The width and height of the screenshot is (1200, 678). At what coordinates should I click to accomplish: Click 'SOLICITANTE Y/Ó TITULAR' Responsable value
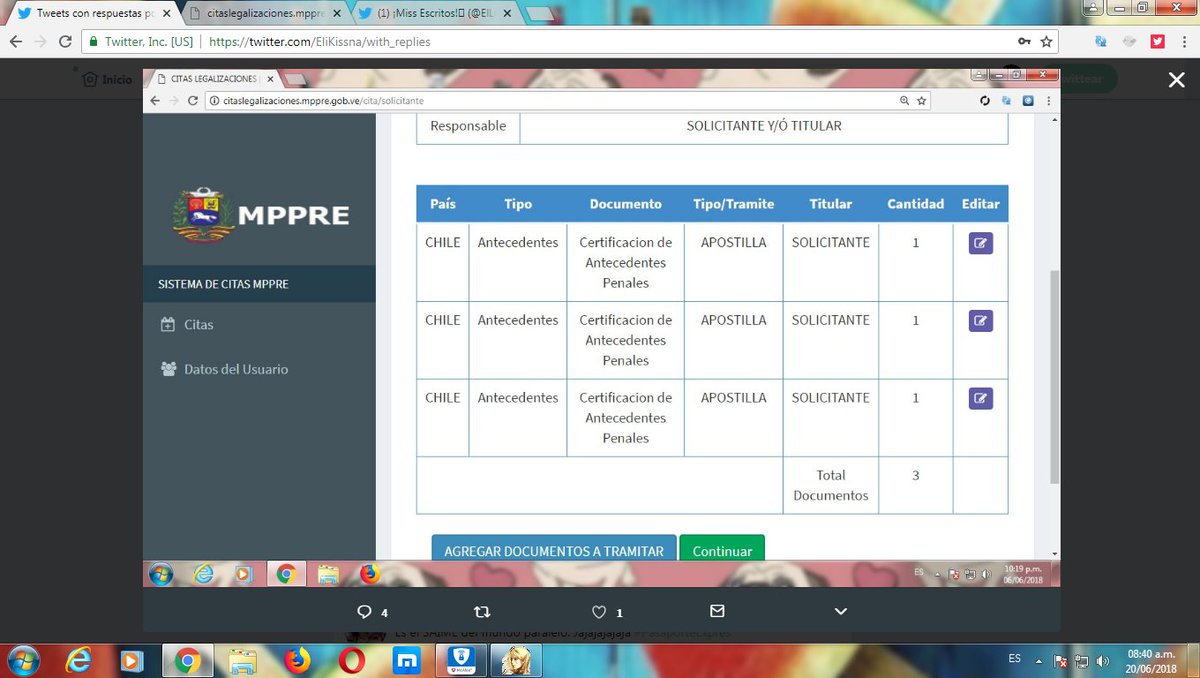tap(764, 126)
